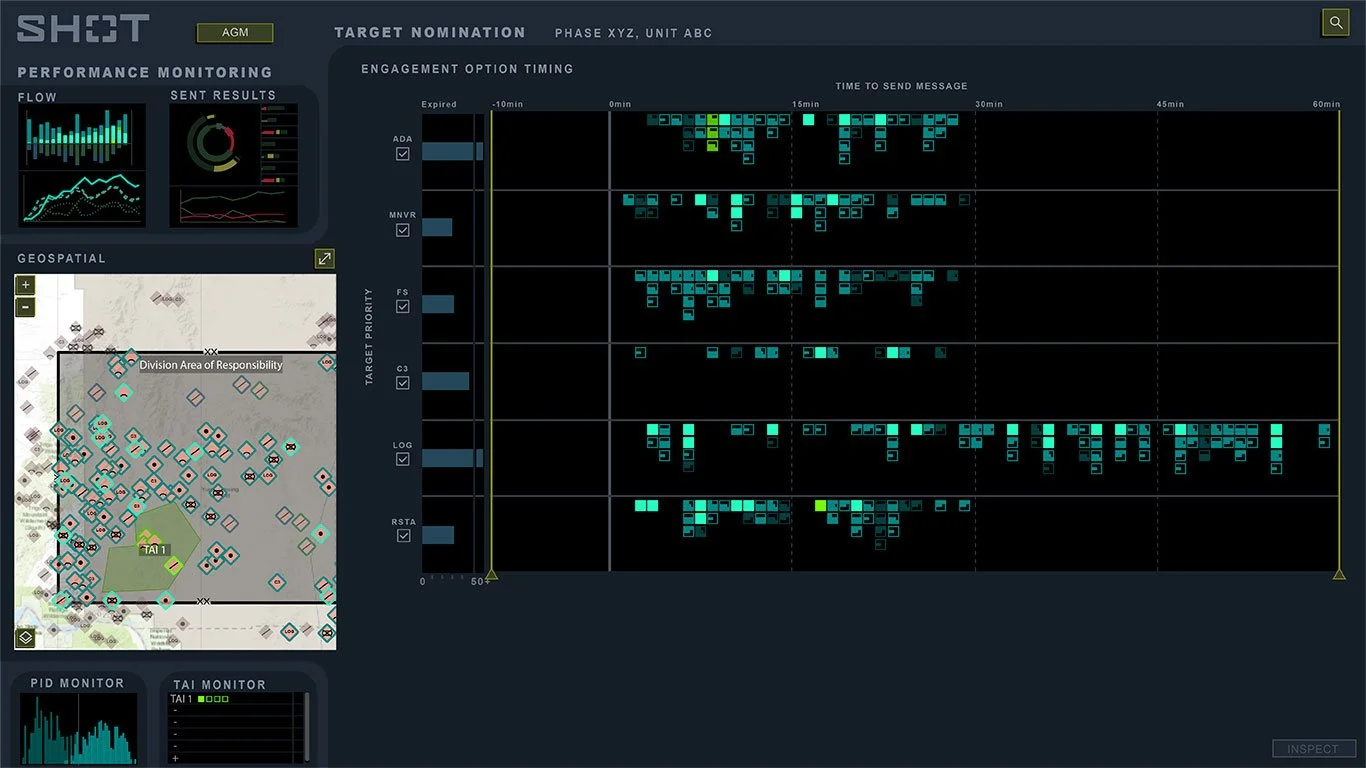The width and height of the screenshot is (1366, 768).
Task: Select the TARGET NOMINATION header
Action: pos(430,32)
